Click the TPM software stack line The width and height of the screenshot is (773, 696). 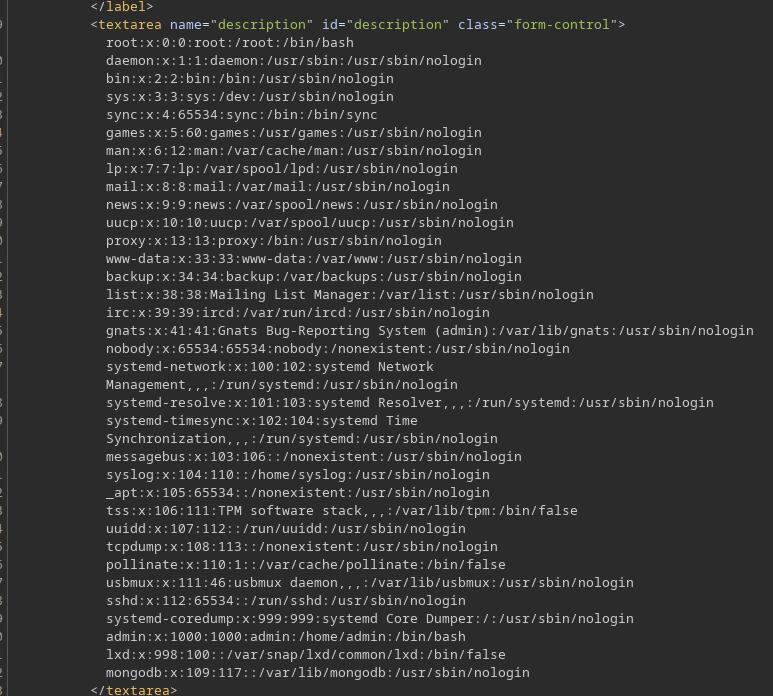[342, 511]
